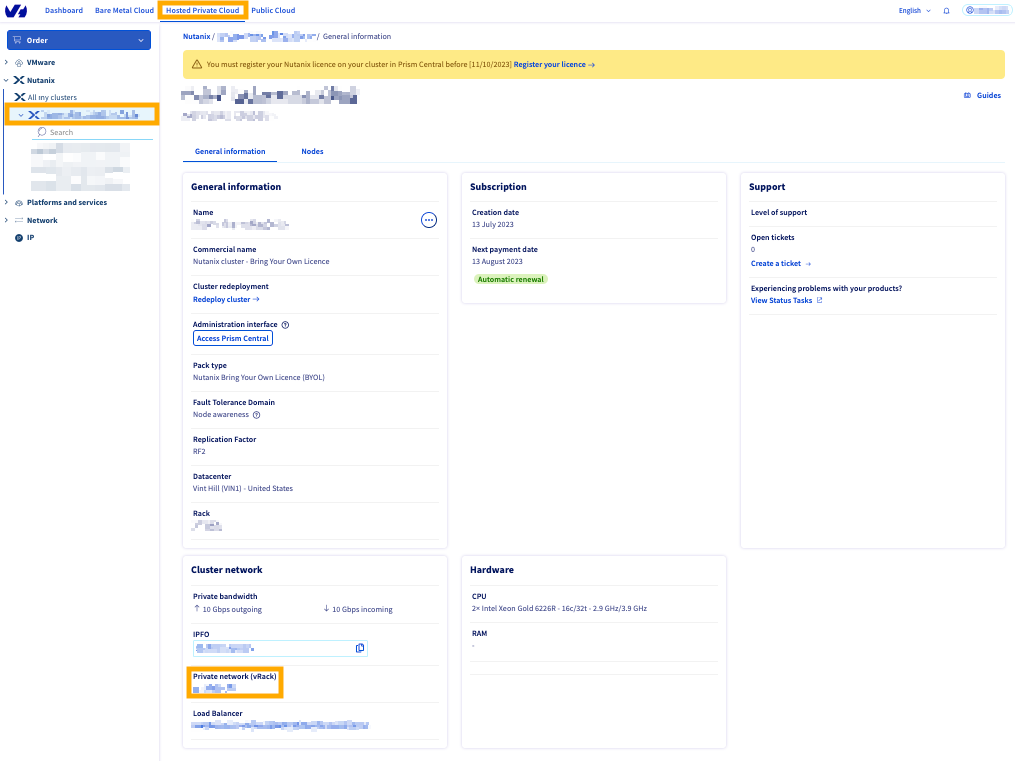Viewport: 1015px width, 761px height.
Task: Click the Intel Xeon Gold 6226R CPU value
Action: point(559,608)
